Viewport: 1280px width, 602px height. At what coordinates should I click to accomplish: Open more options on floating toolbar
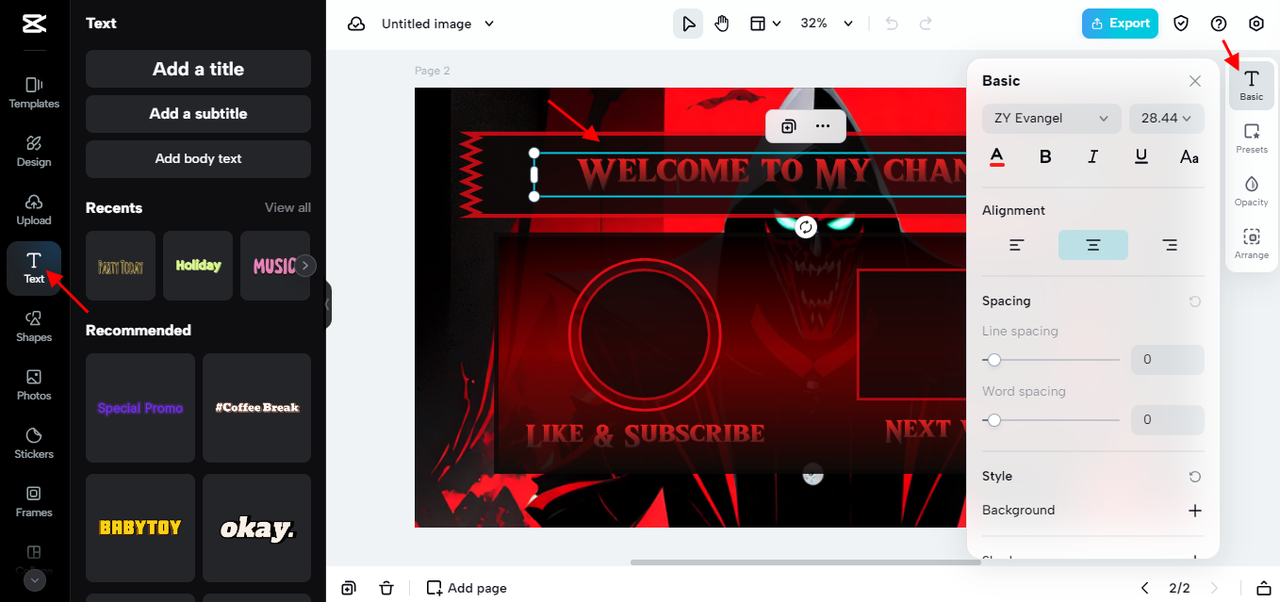point(822,126)
